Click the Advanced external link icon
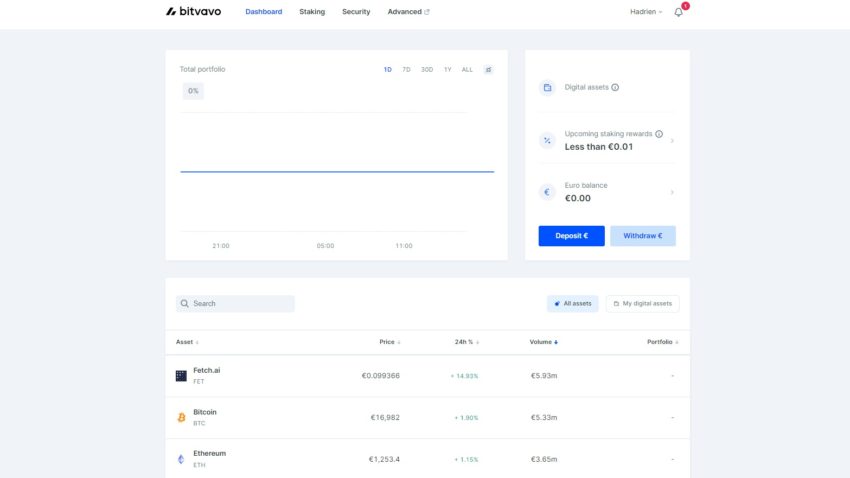The width and height of the screenshot is (850, 478). (x=427, y=12)
